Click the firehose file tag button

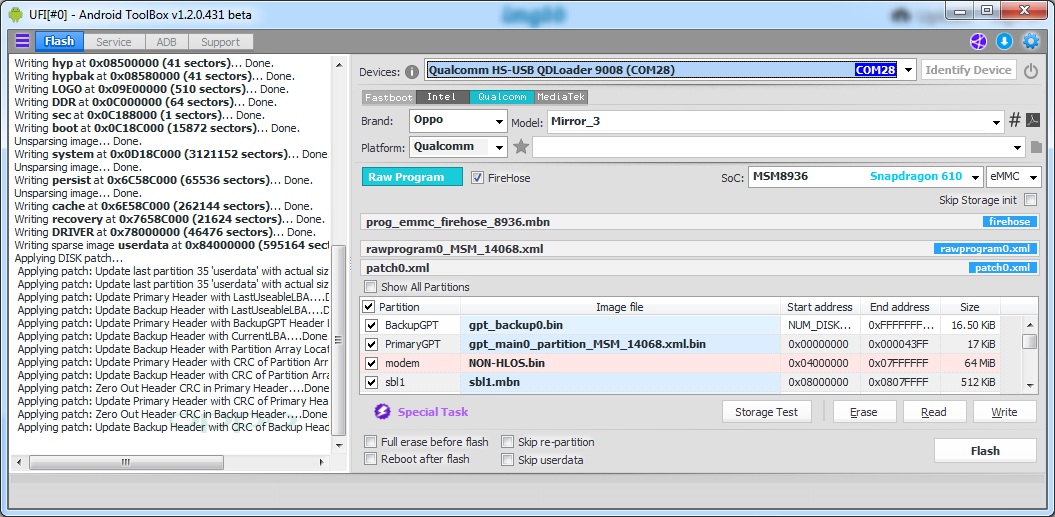click(1009, 221)
